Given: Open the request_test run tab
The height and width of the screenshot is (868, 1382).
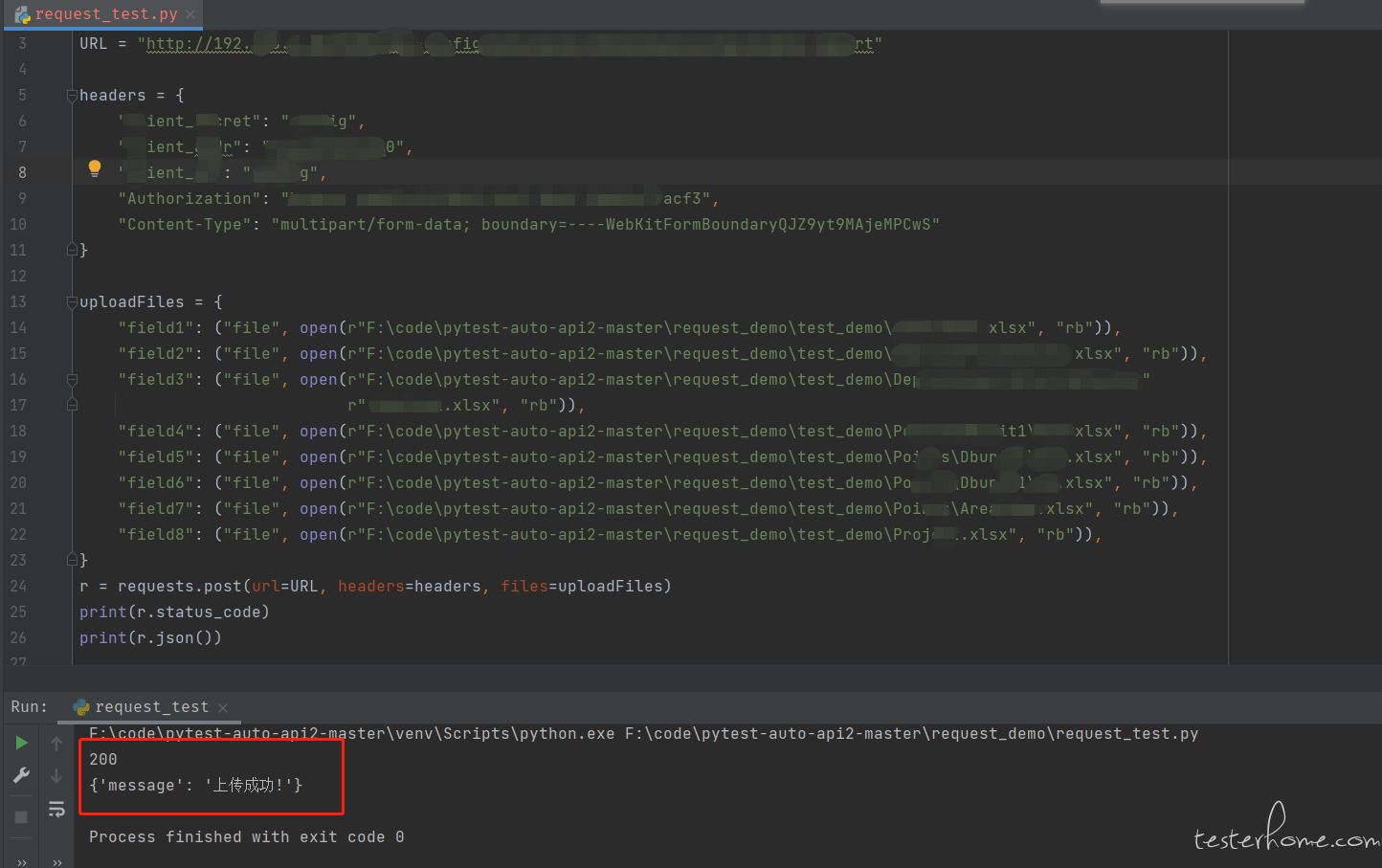Looking at the screenshot, I should pos(150,707).
